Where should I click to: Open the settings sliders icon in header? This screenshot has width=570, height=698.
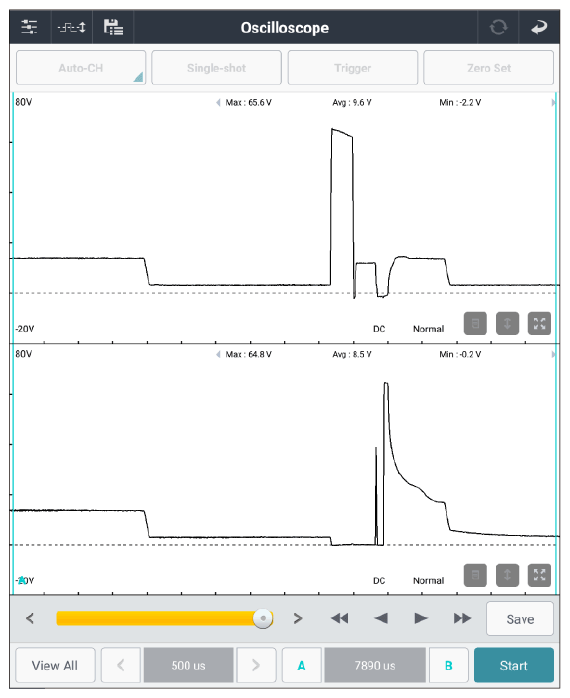coord(29,27)
